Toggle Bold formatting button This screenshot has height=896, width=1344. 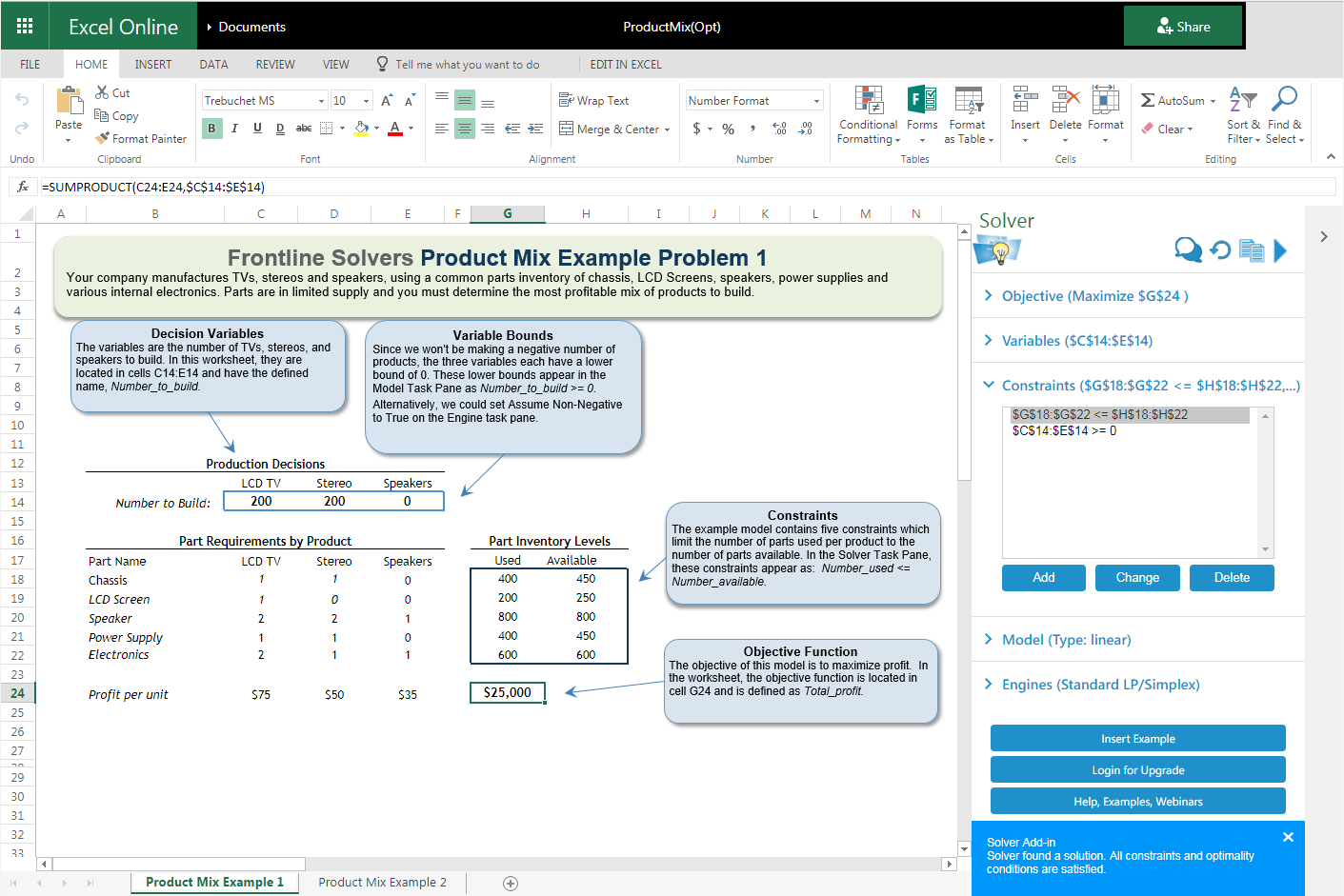(211, 129)
